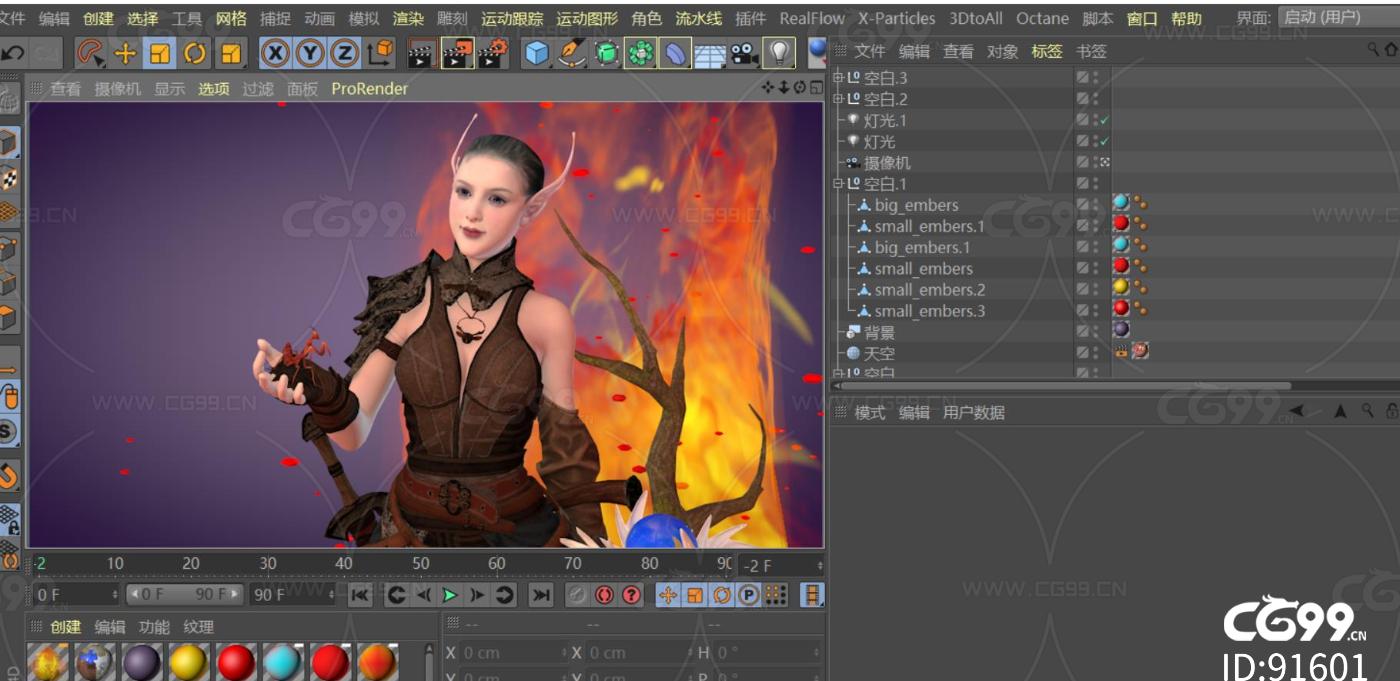Screen dimensions: 1400x681
Task: Toggle 灯光 enable checkmark
Action: tap(1104, 141)
